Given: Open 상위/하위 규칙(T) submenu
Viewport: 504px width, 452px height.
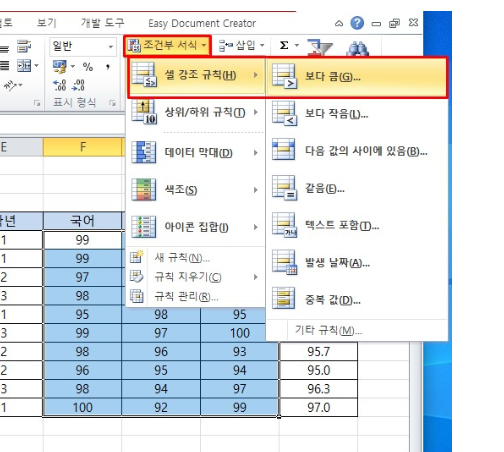Looking at the screenshot, I should 196,113.
